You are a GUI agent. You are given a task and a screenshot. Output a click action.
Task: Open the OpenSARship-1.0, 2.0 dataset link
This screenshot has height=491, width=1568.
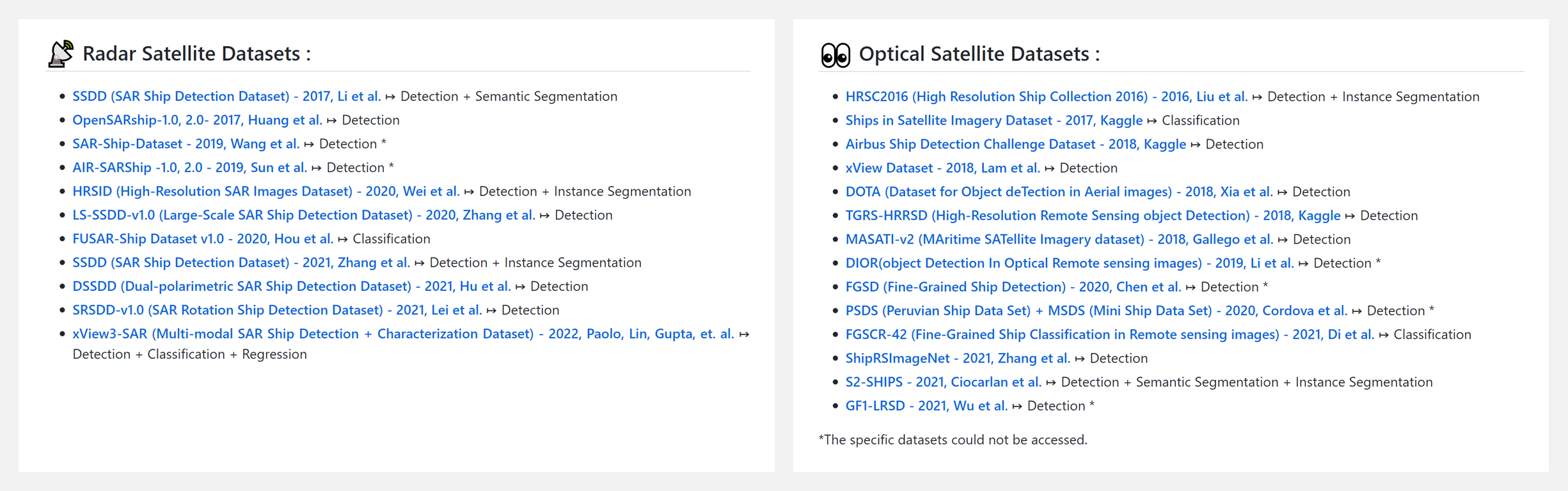coord(197,120)
